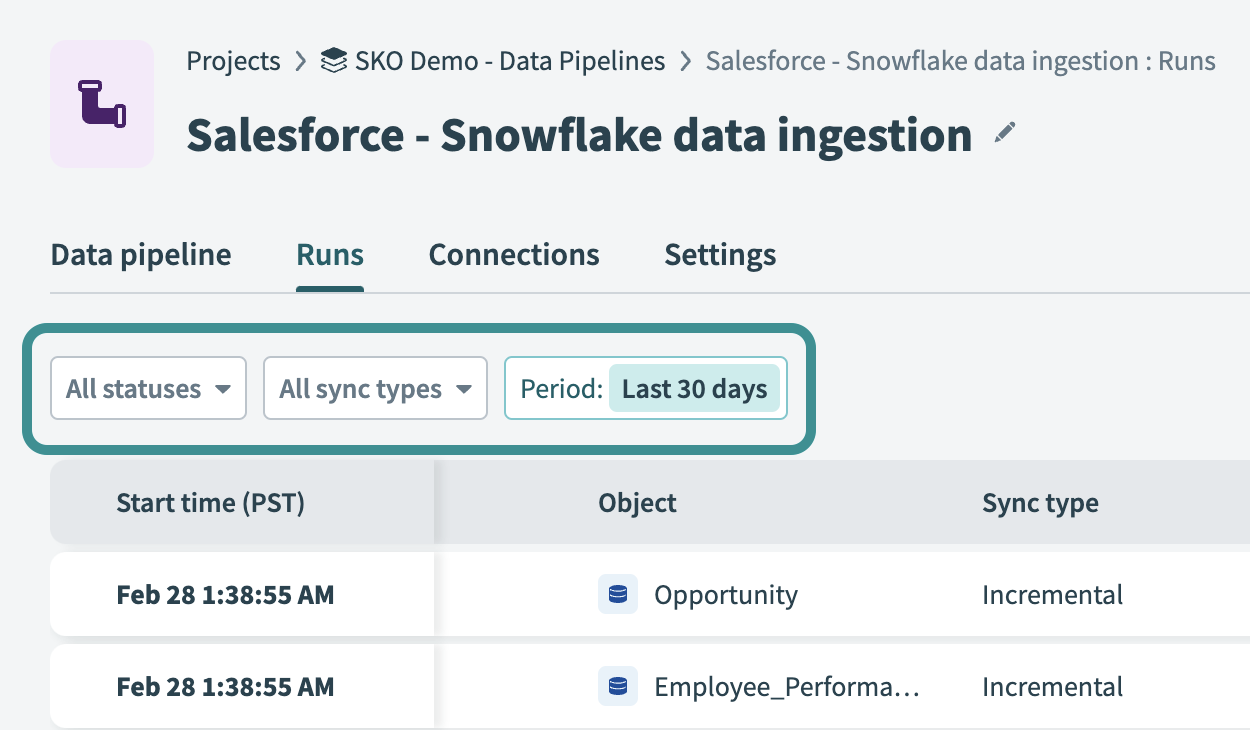Open the Employee_Performa… run row object
This screenshot has height=730, width=1250.
click(787, 687)
